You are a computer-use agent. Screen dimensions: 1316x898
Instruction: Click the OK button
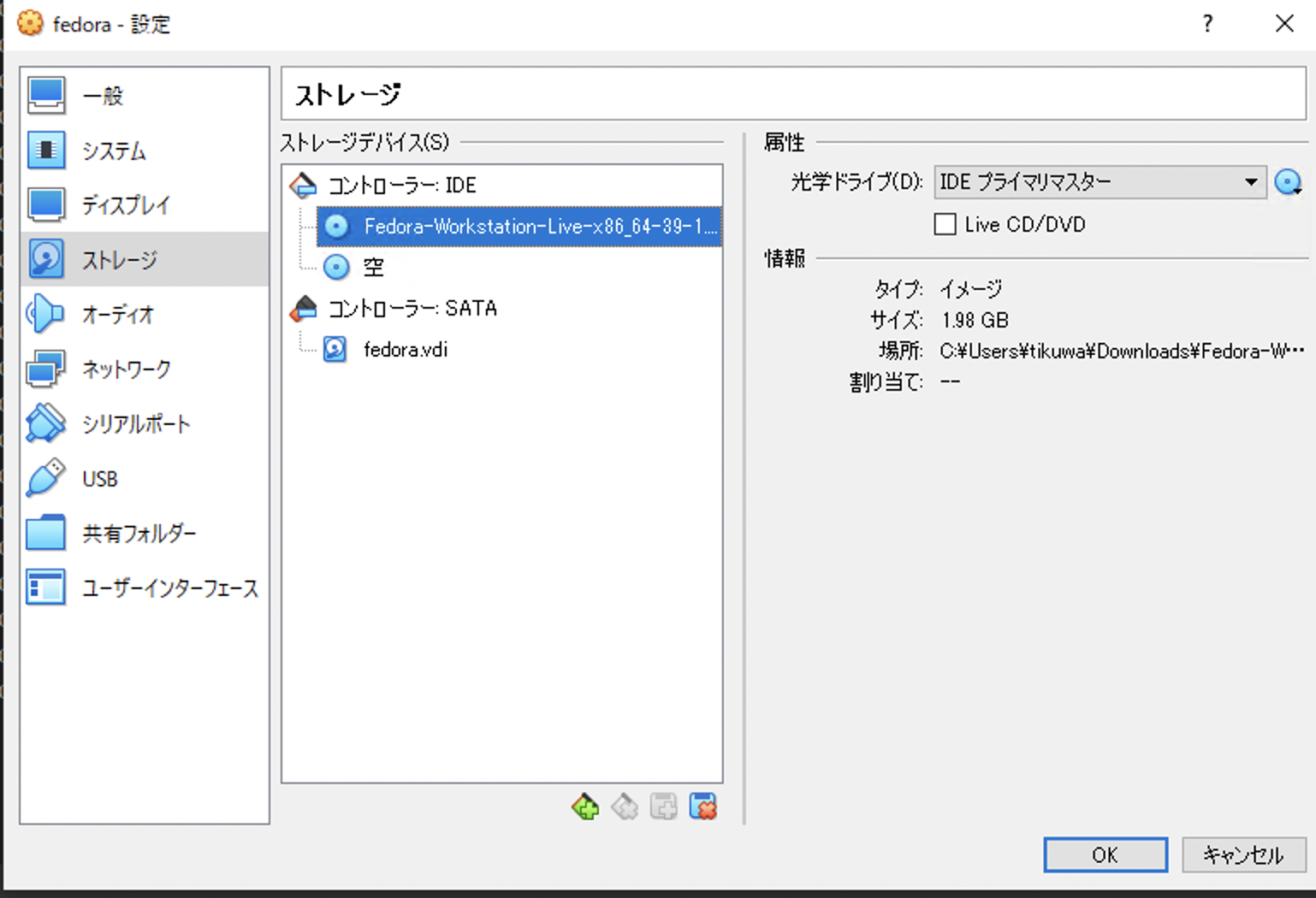point(1106,854)
